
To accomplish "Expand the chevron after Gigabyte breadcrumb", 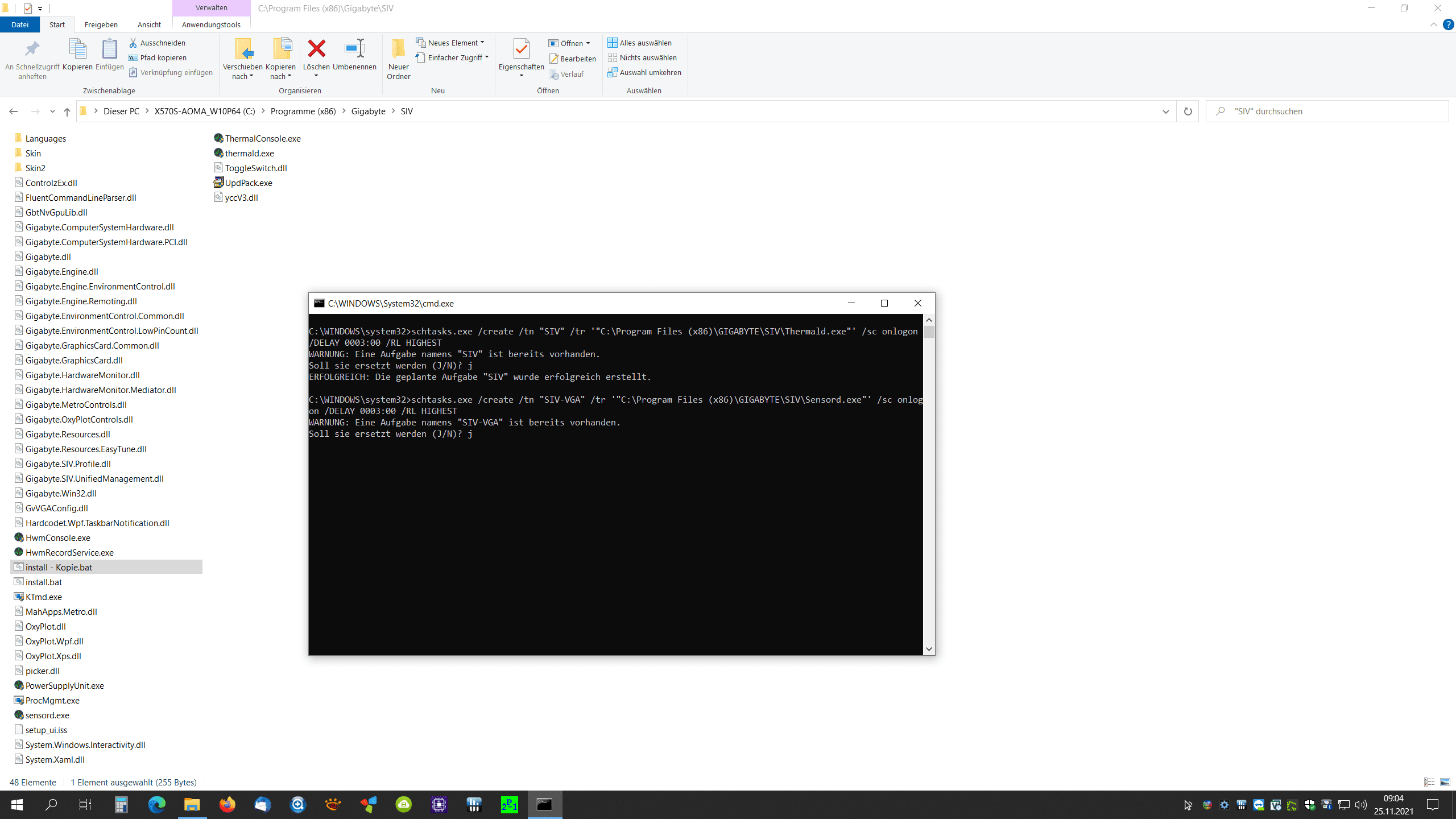I will click(x=394, y=111).
